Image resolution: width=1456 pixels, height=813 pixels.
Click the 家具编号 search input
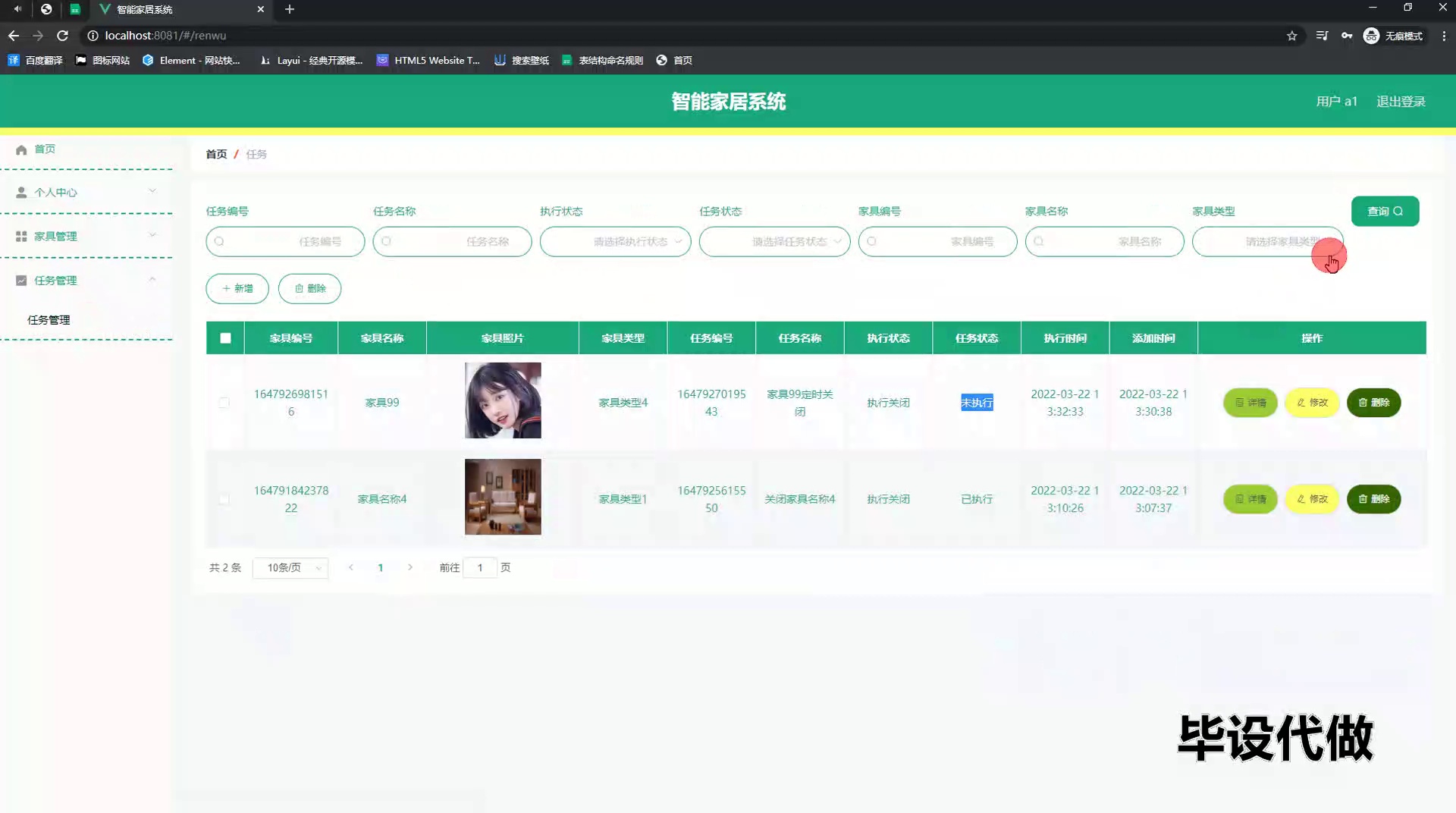tap(937, 242)
